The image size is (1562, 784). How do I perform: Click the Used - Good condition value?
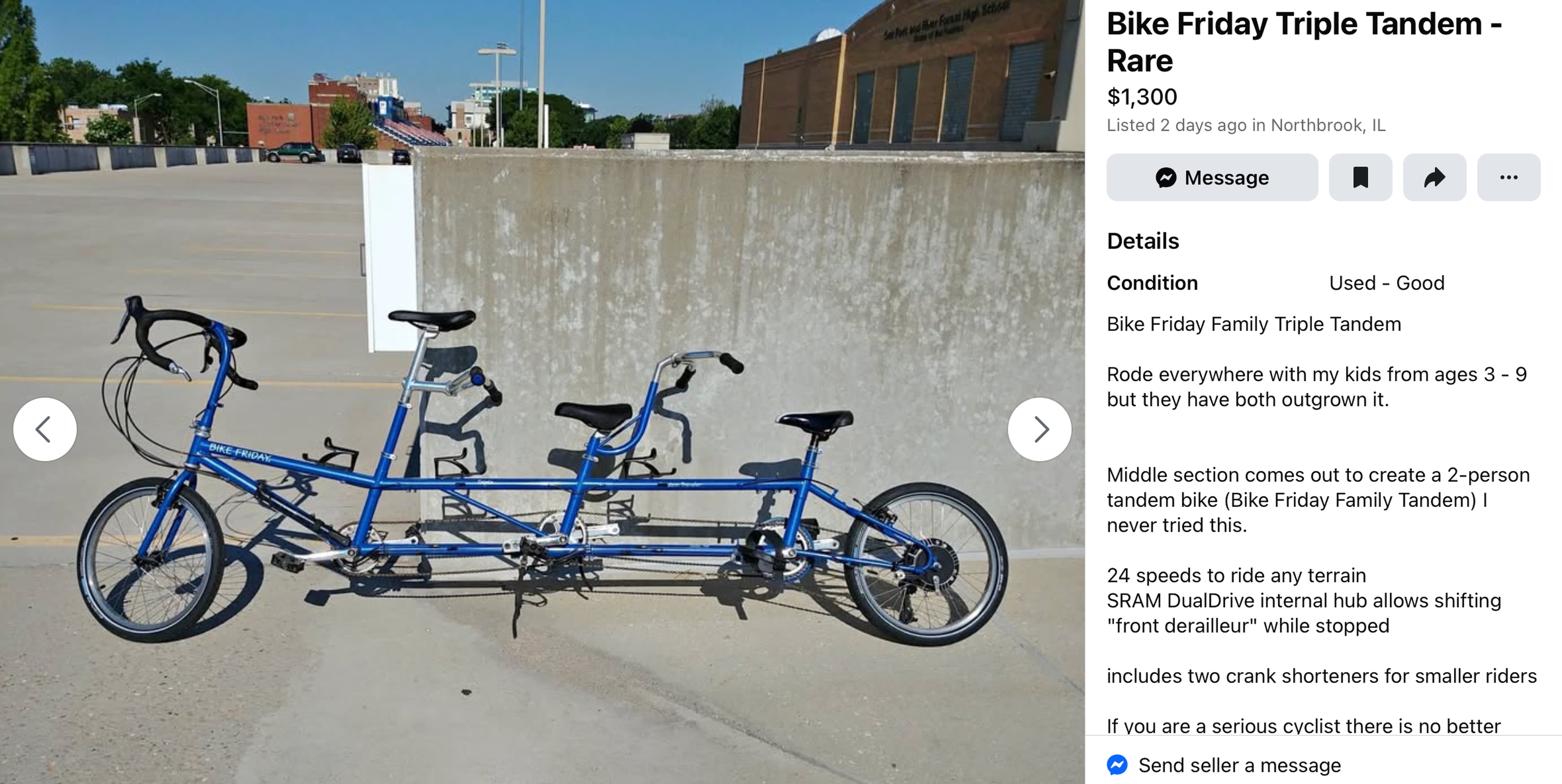1387,283
